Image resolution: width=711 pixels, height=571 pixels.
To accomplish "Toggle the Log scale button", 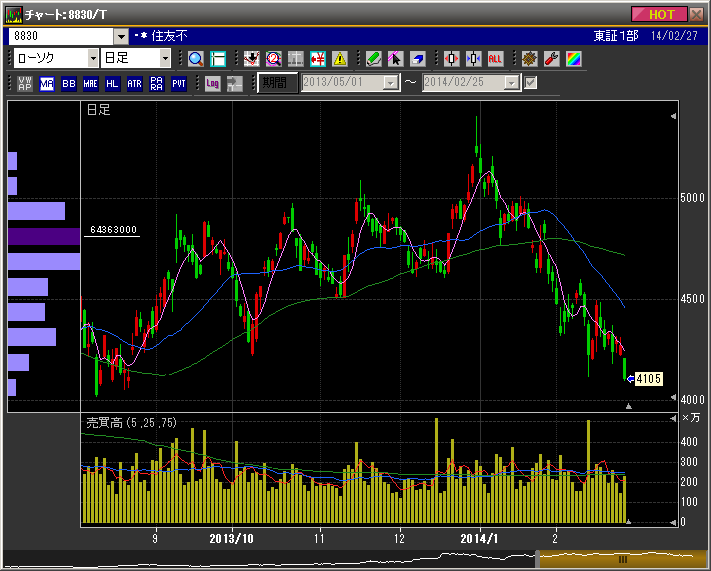I will (x=213, y=83).
